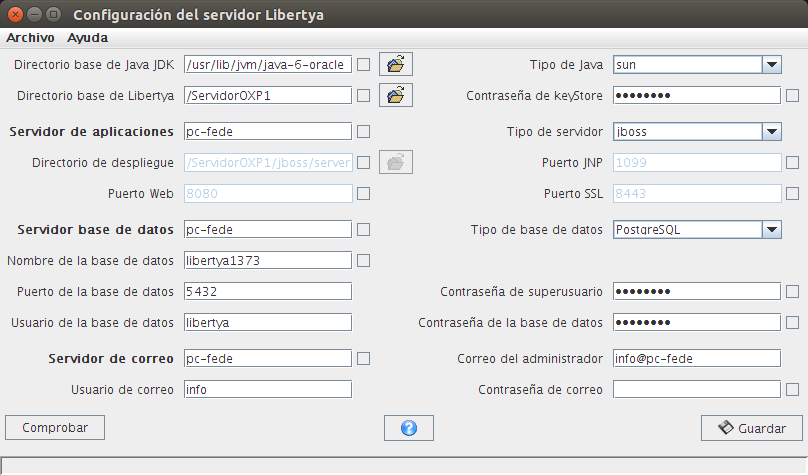Open the Archivo menu
Image resolution: width=808 pixels, height=475 pixels.
[x=30, y=38]
